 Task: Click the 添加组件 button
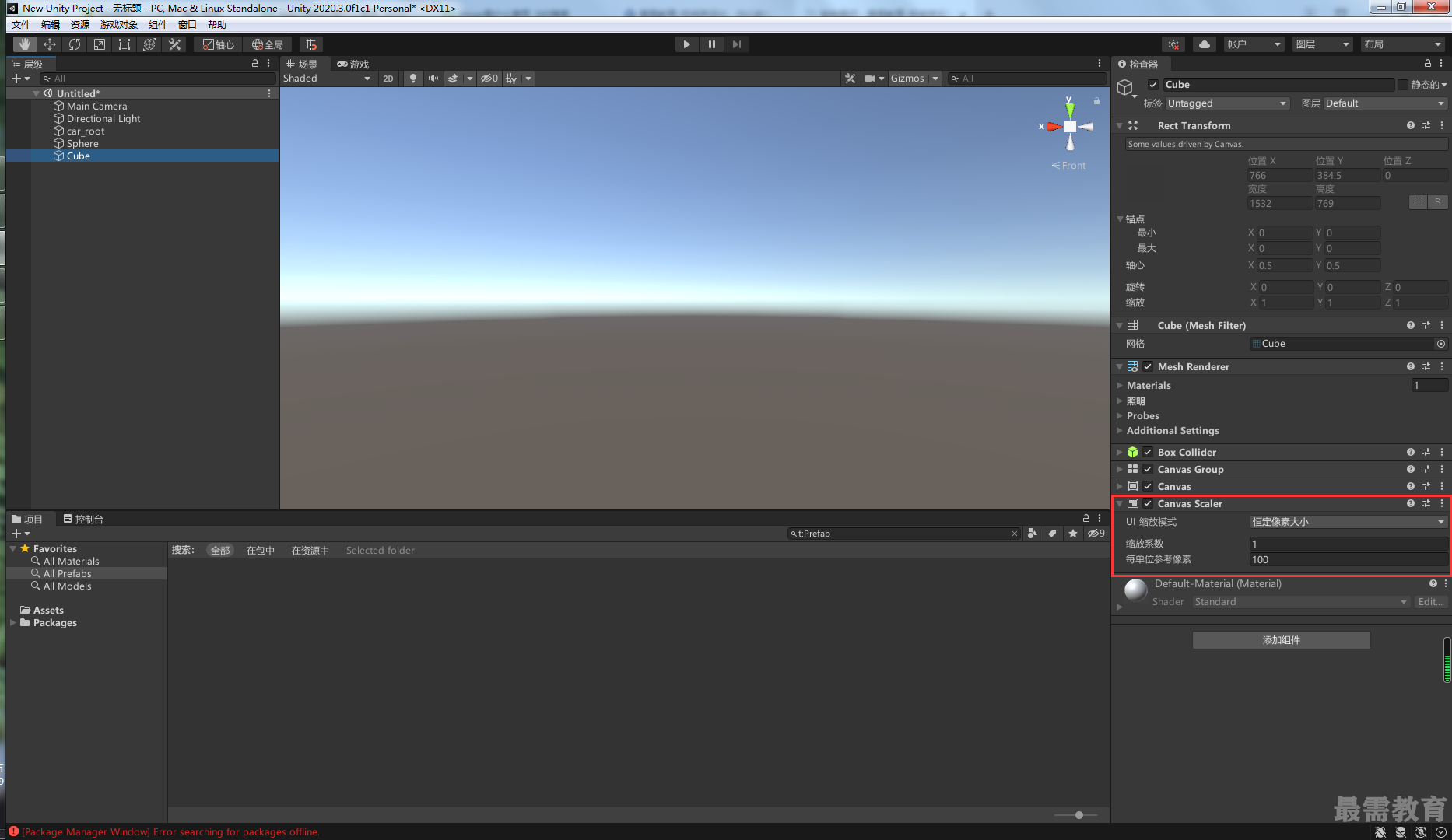pyautogui.click(x=1282, y=640)
